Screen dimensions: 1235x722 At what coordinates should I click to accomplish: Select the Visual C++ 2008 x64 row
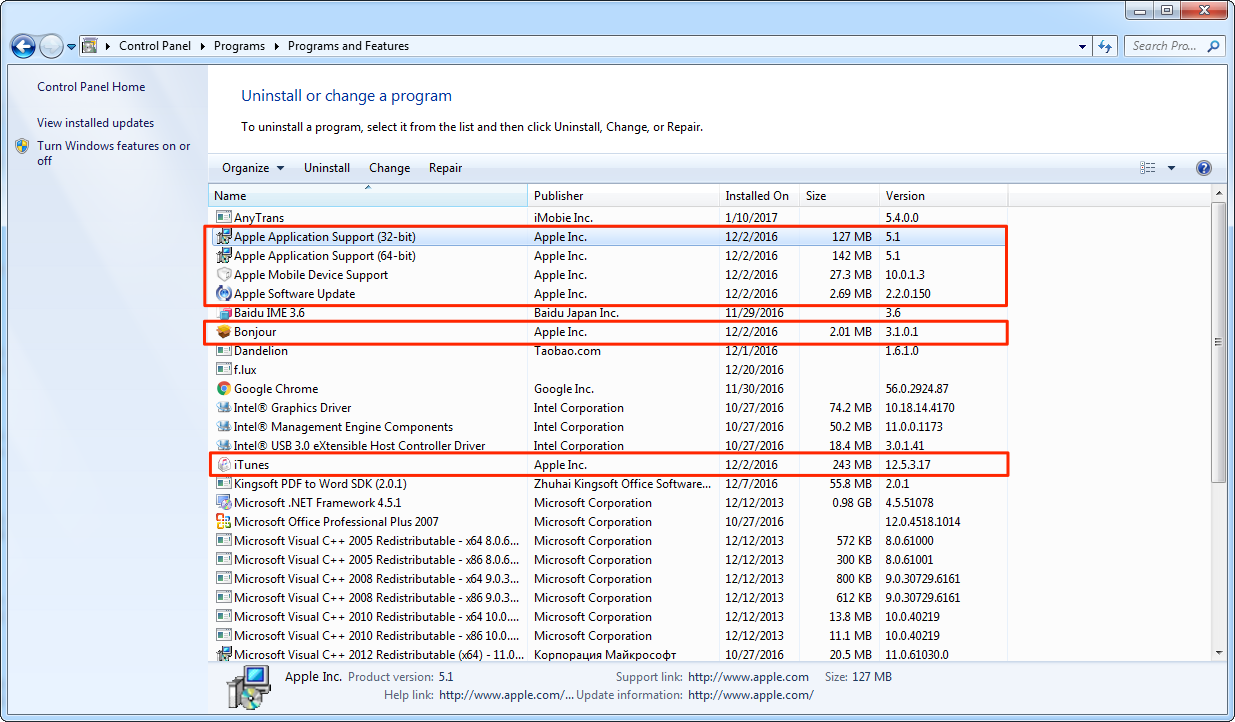pyautogui.click(x=608, y=579)
